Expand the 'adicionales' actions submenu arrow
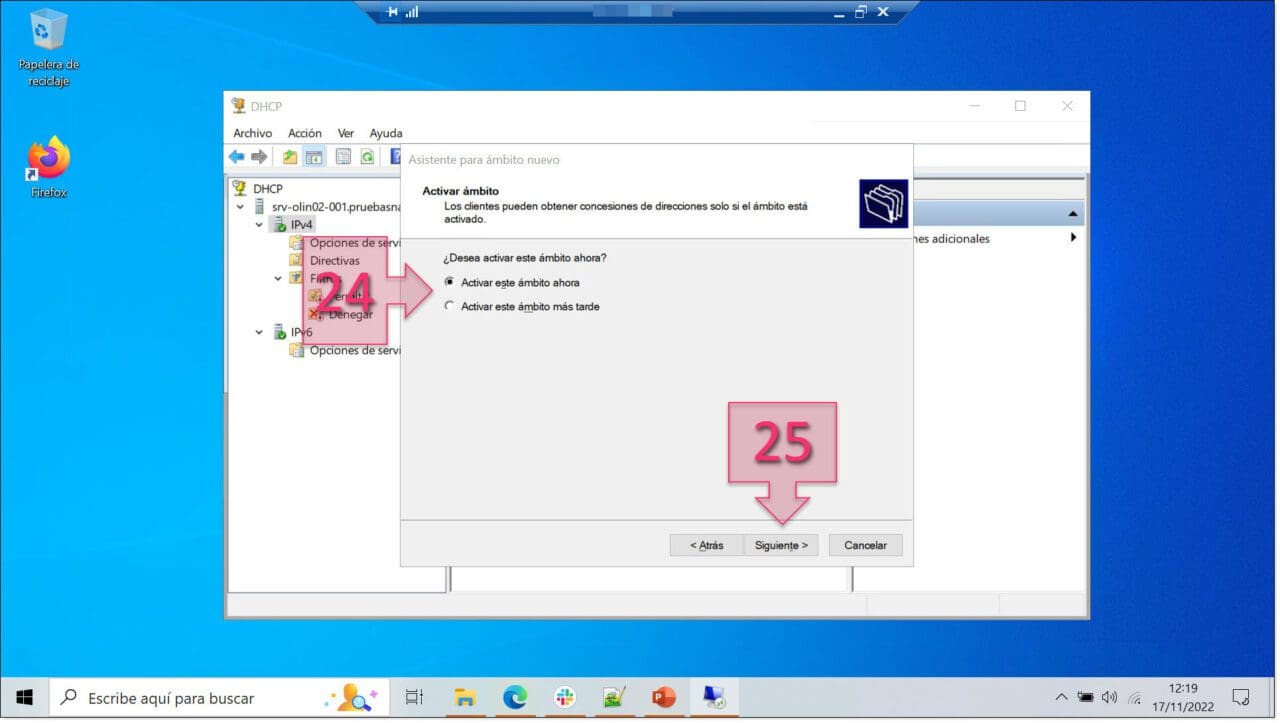Viewport: 1280px width, 723px height. (1073, 238)
